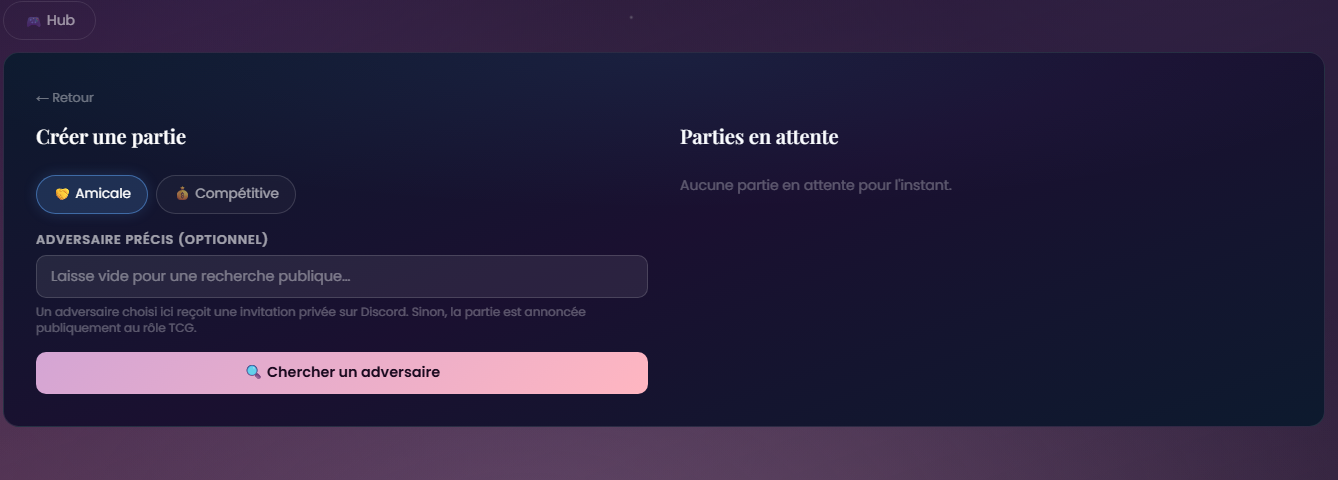Click the gamepad icon in Hub button
The height and width of the screenshot is (480, 1338).
34,21
